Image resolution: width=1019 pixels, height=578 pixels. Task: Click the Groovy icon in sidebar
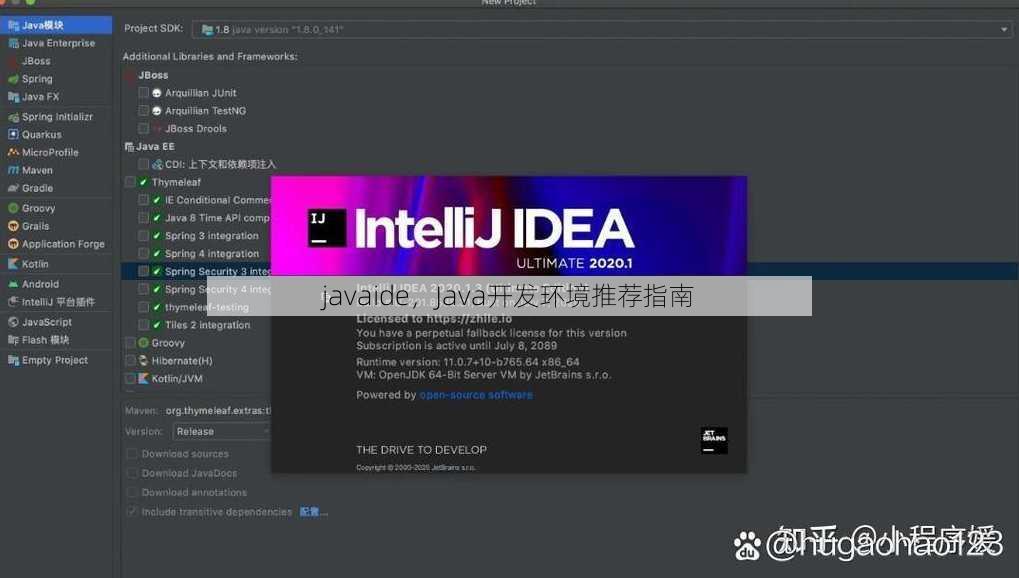tap(13, 209)
